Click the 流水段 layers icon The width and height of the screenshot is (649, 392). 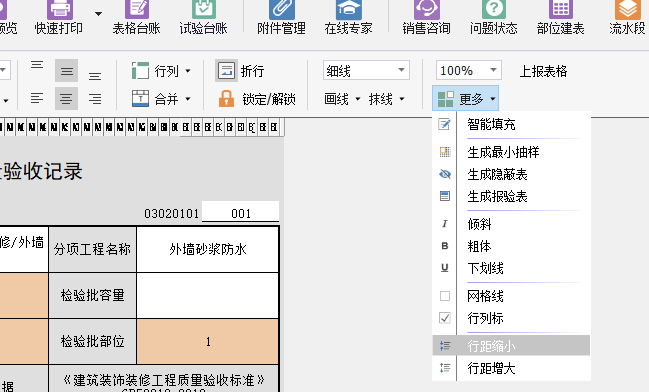coord(627,9)
